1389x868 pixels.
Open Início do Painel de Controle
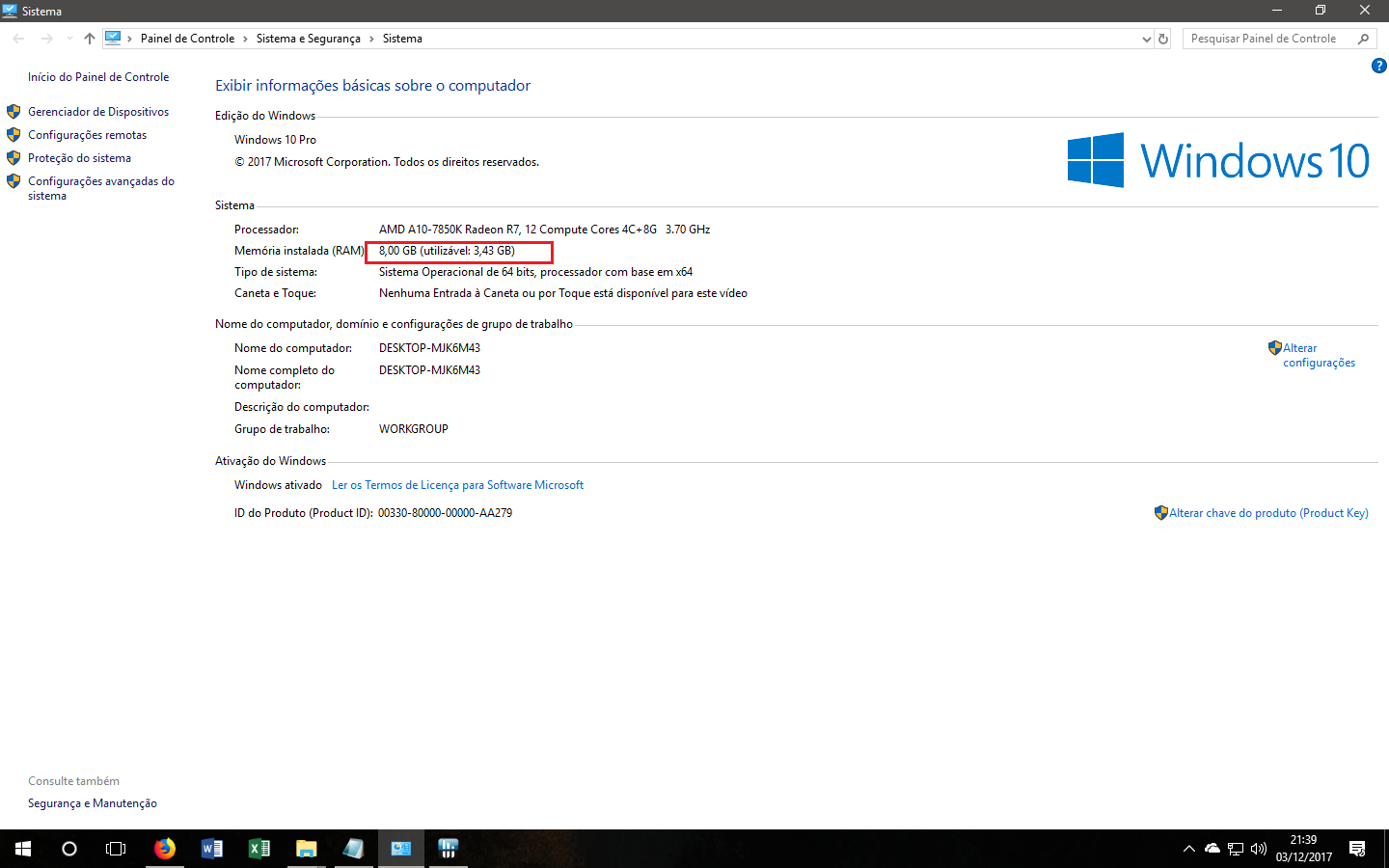pyautogui.click(x=98, y=77)
